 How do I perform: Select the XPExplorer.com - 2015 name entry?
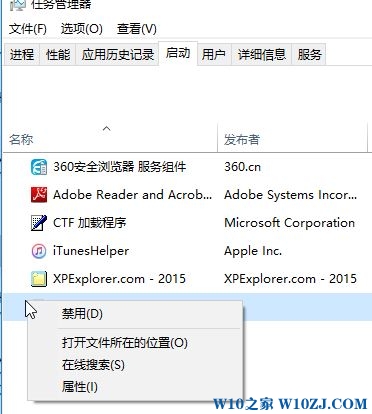pyautogui.click(x=119, y=279)
